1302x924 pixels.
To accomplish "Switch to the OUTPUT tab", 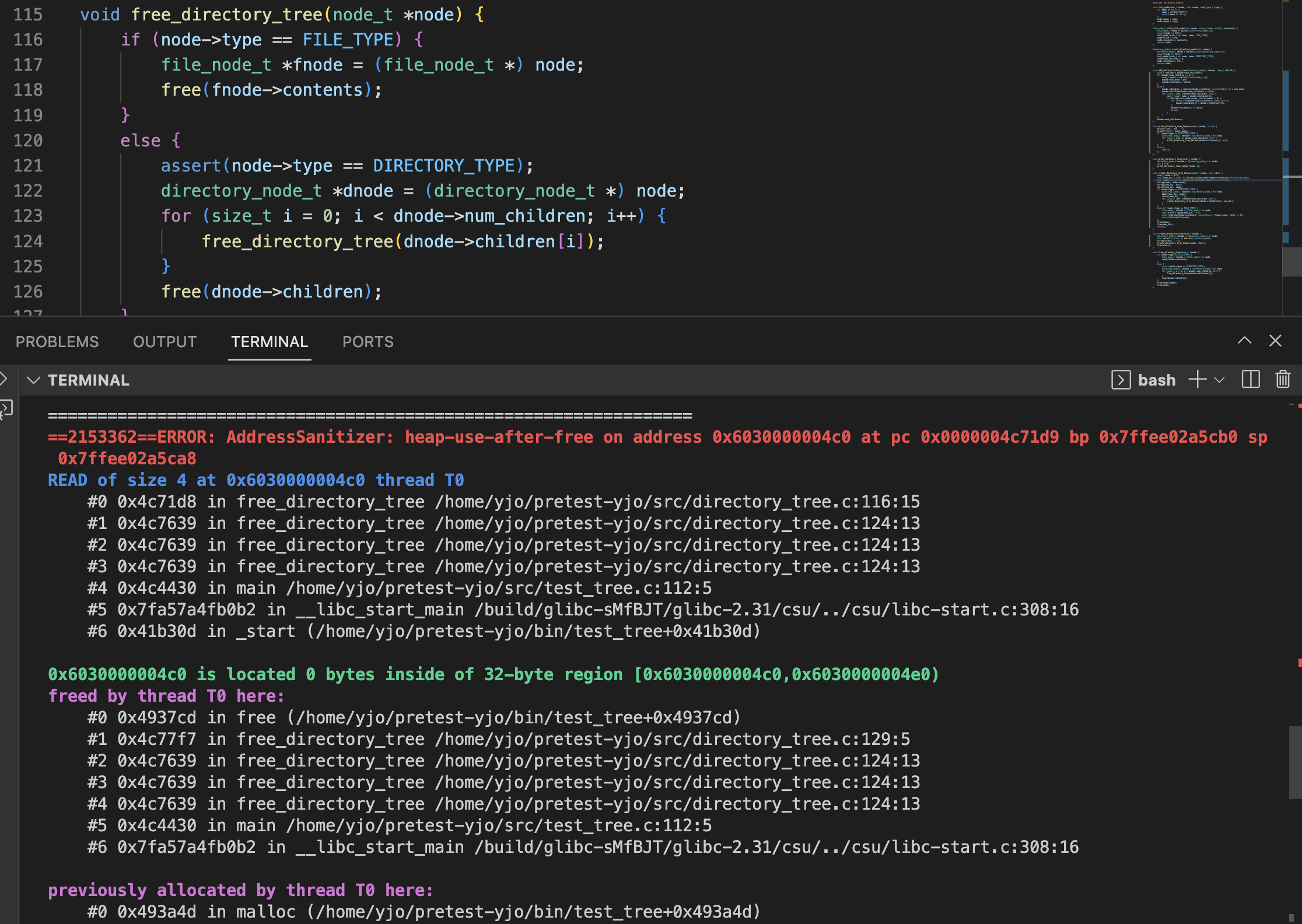I will [164, 342].
